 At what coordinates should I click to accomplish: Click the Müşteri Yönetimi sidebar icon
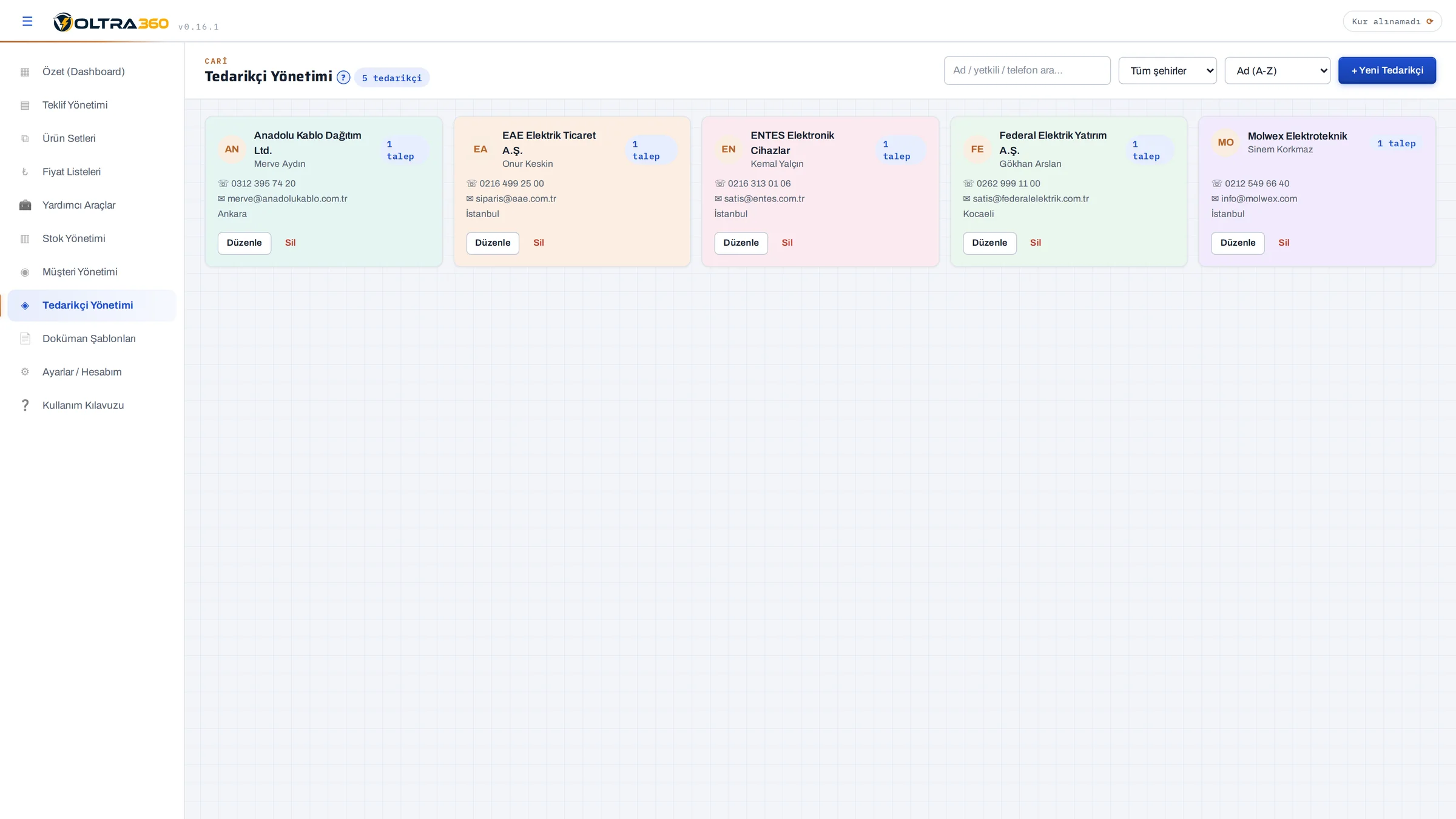point(25,272)
